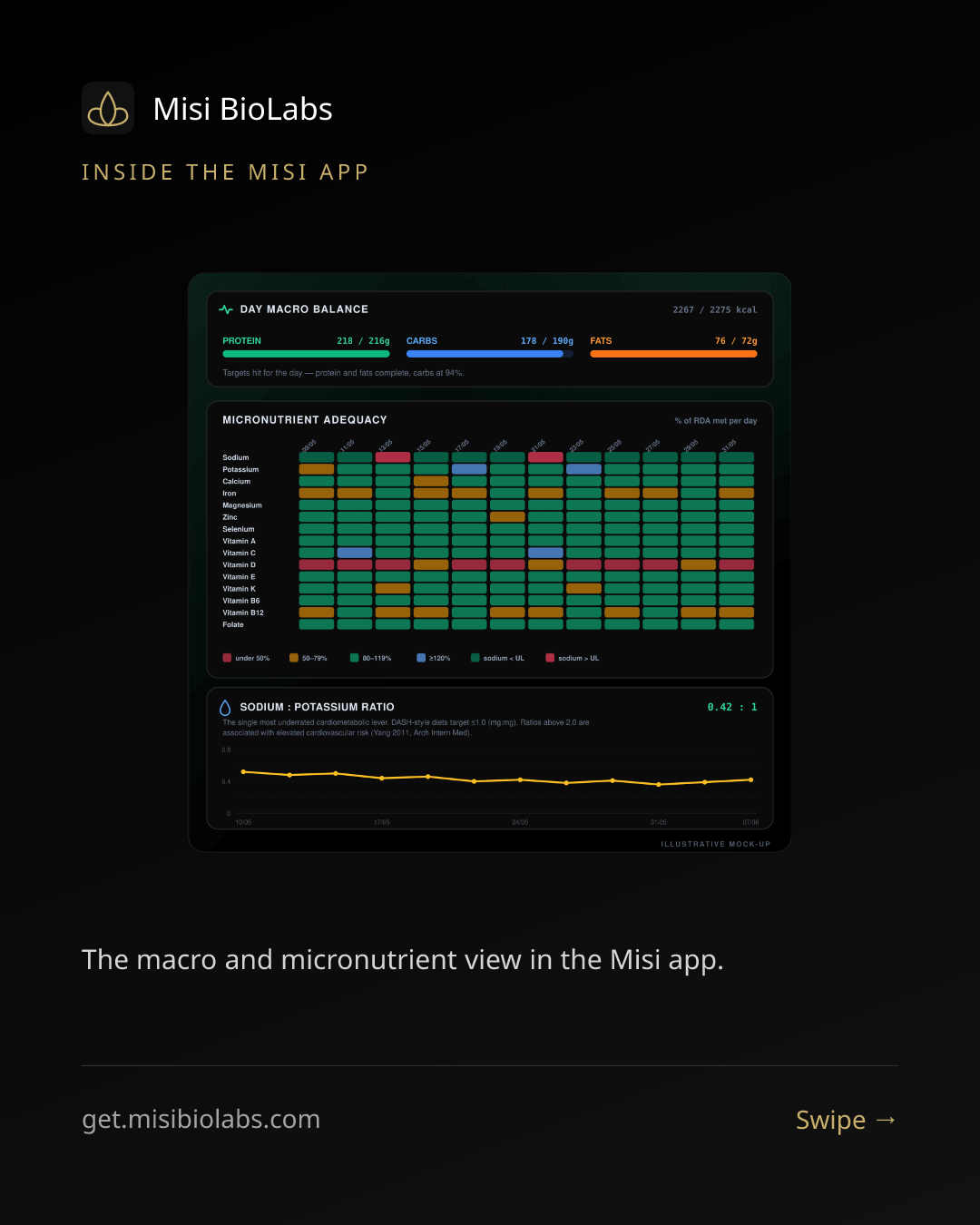Screen dimensions: 980x1225
Task: Click the pulse icon beside Day Macro Balance
Action: point(226,309)
